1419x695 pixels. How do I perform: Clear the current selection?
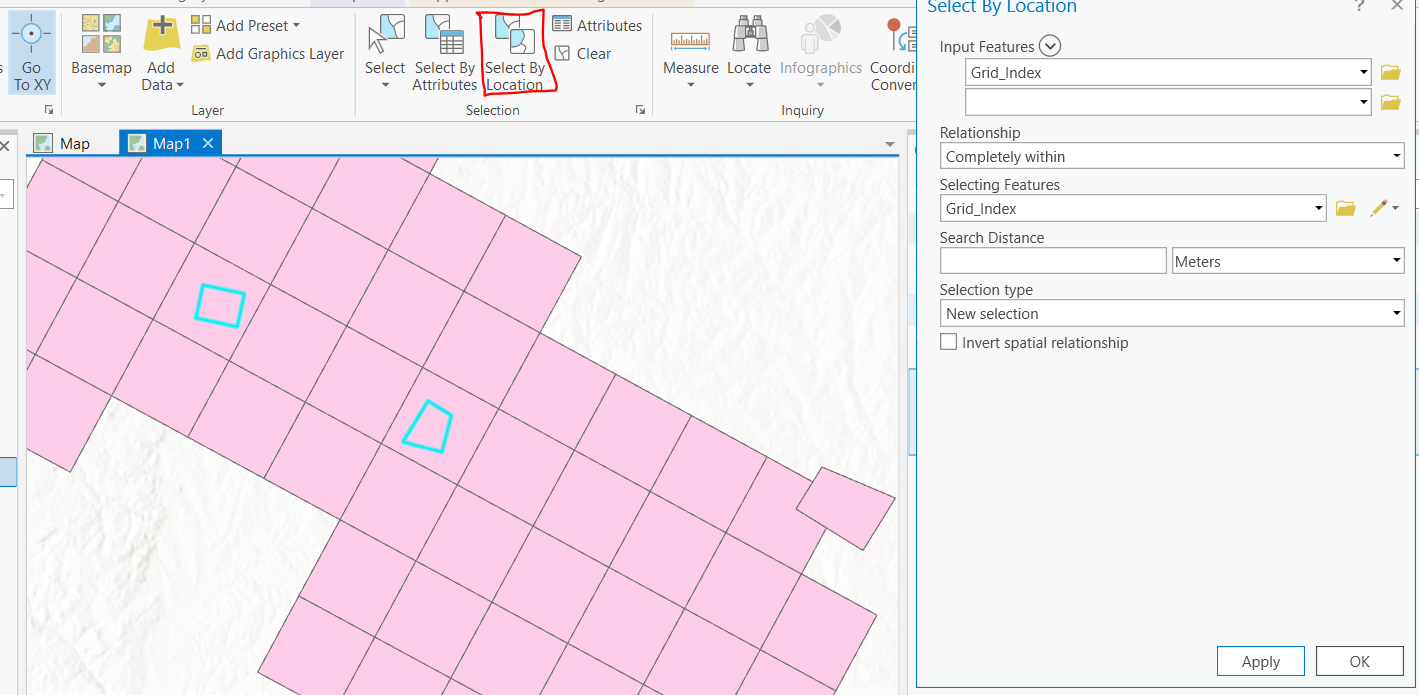585,54
